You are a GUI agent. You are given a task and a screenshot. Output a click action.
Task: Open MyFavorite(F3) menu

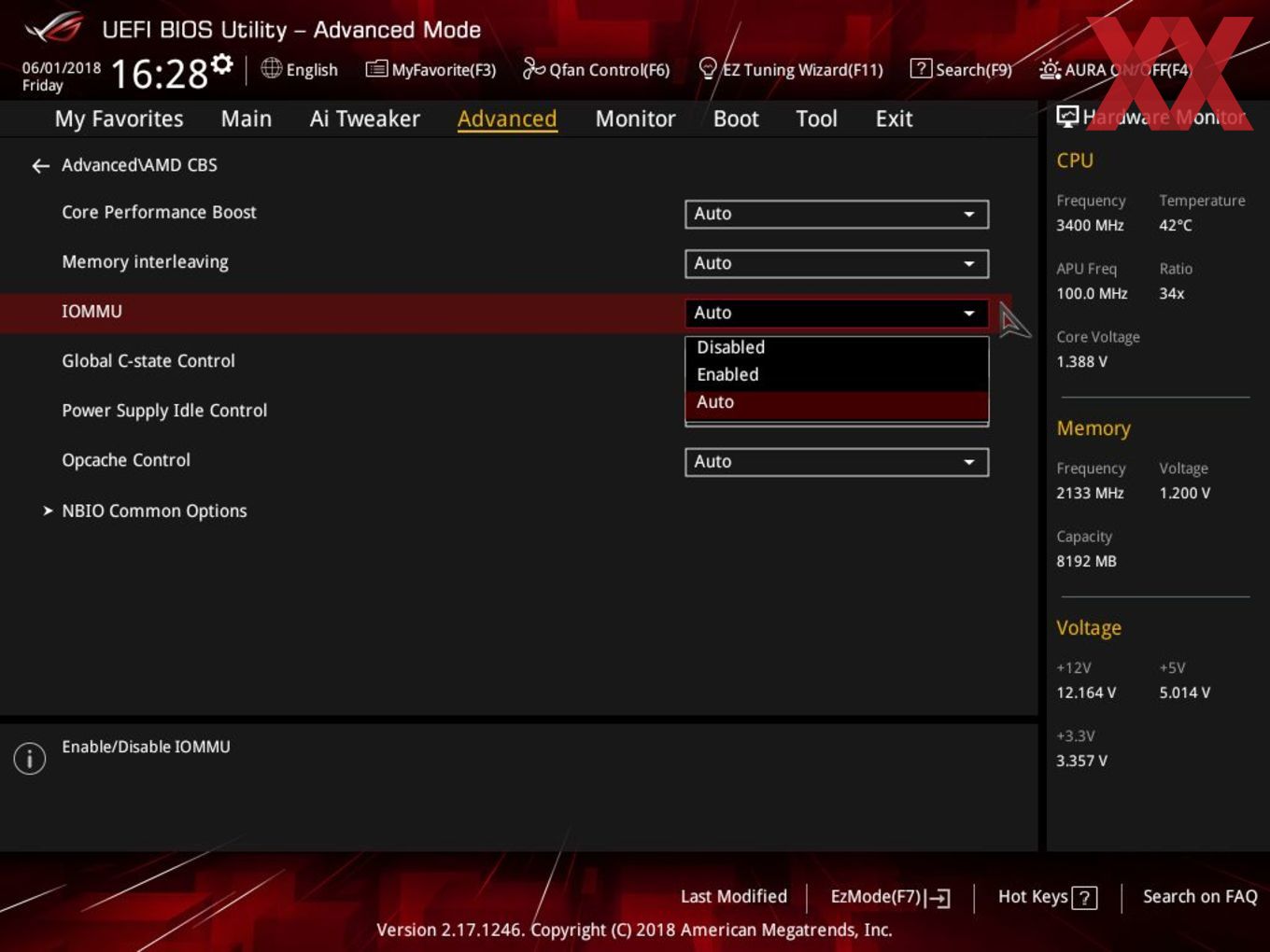point(430,69)
